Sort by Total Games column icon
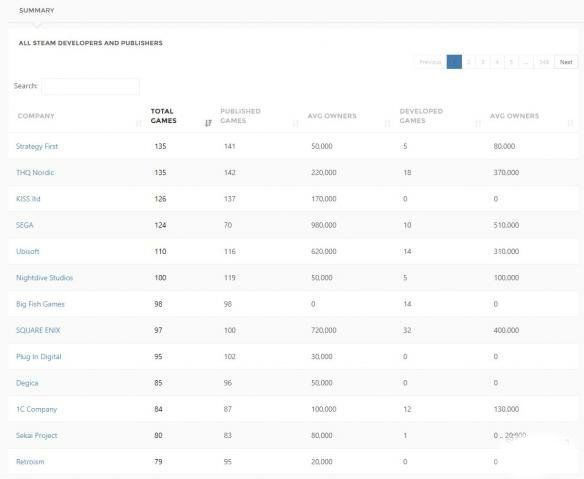 (x=208, y=123)
